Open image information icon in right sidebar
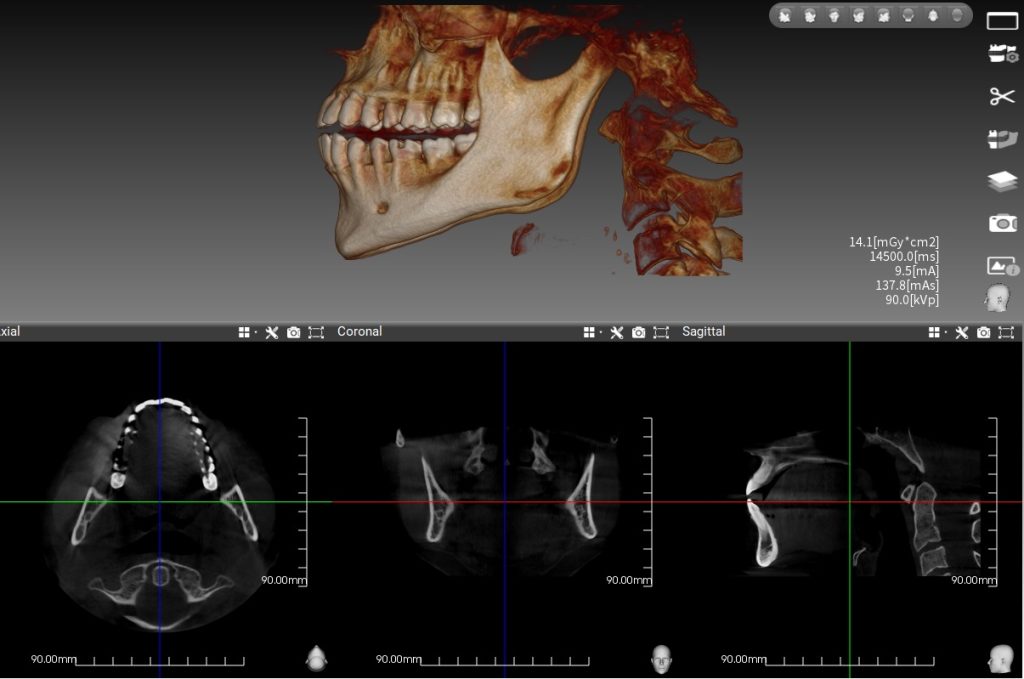The height and width of the screenshot is (679, 1024). click(x=1002, y=266)
